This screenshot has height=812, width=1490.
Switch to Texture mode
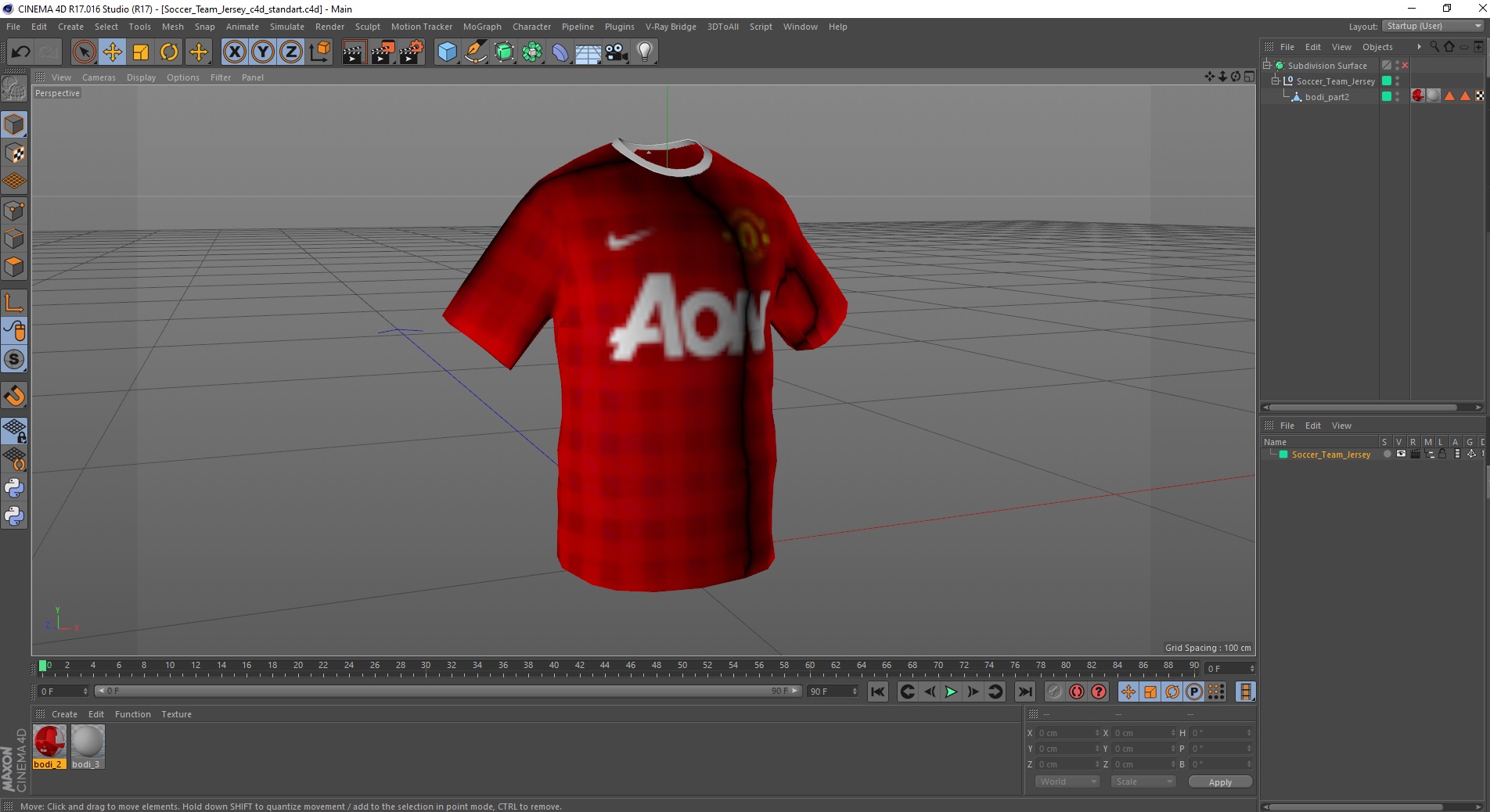coord(14,153)
